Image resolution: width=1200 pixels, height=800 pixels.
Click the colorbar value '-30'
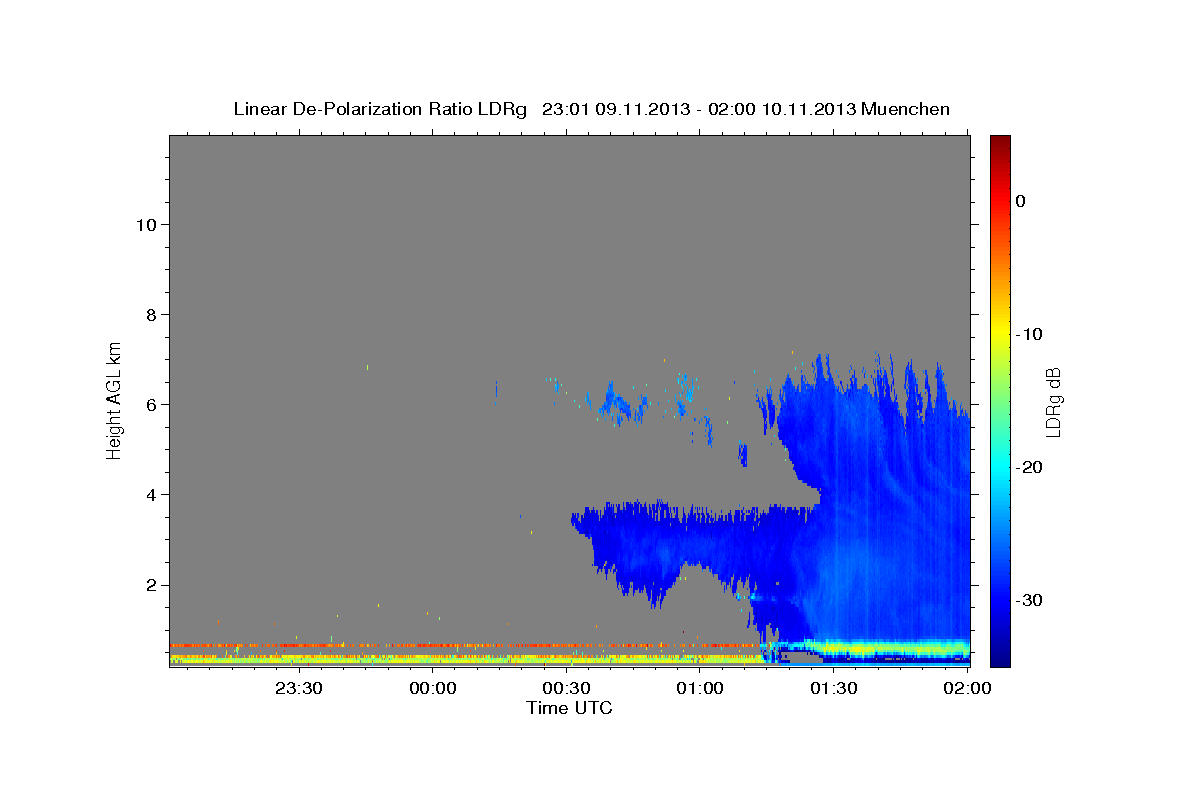tap(1030, 600)
